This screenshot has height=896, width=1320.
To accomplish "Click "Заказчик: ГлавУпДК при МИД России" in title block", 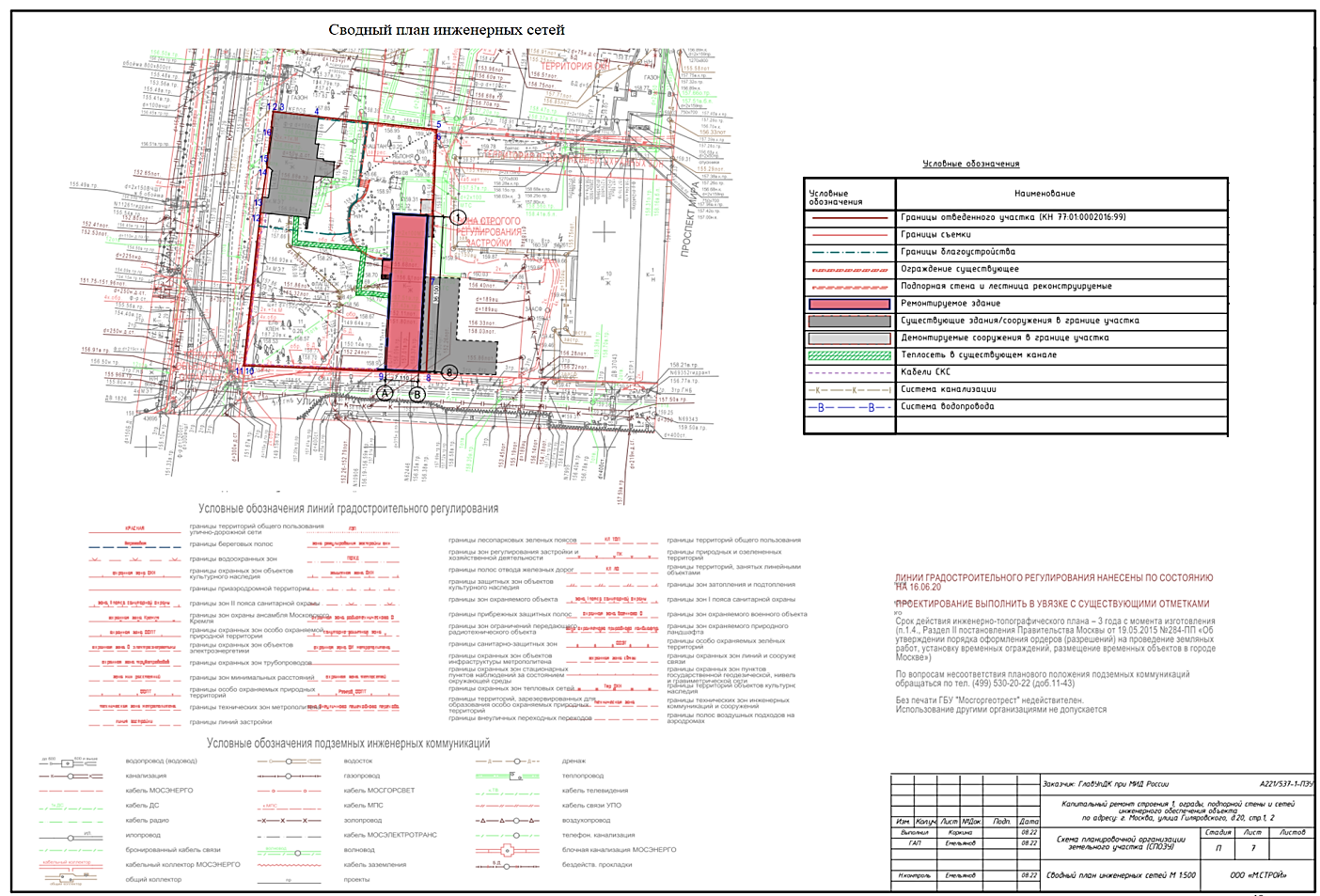I will click(x=1106, y=784).
